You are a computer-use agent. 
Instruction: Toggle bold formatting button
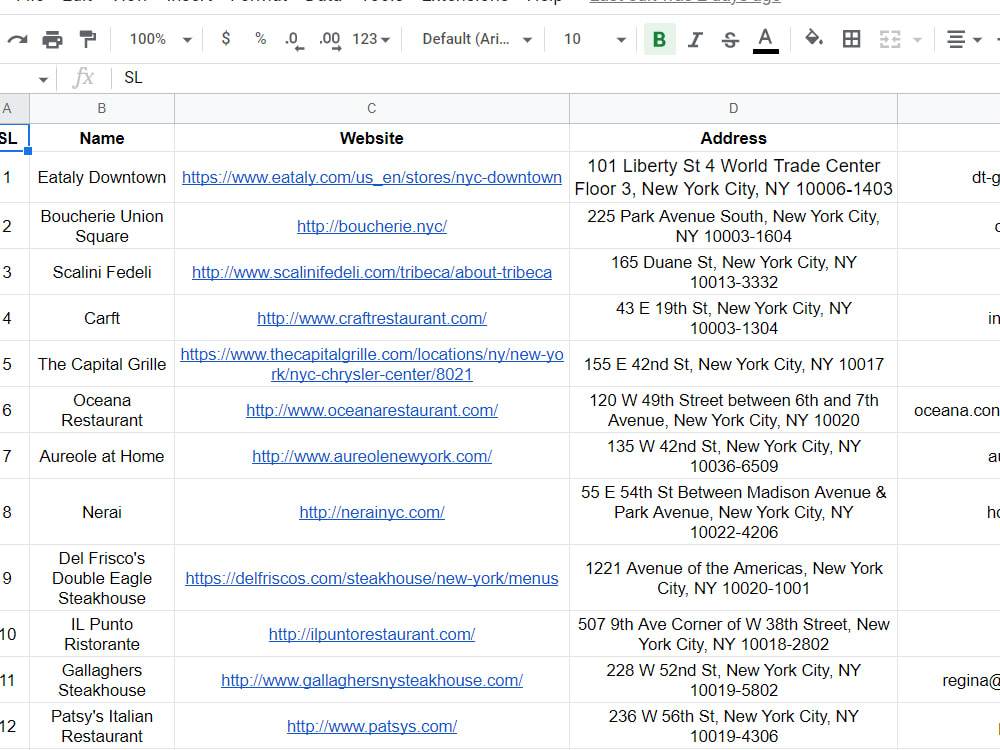[659, 40]
